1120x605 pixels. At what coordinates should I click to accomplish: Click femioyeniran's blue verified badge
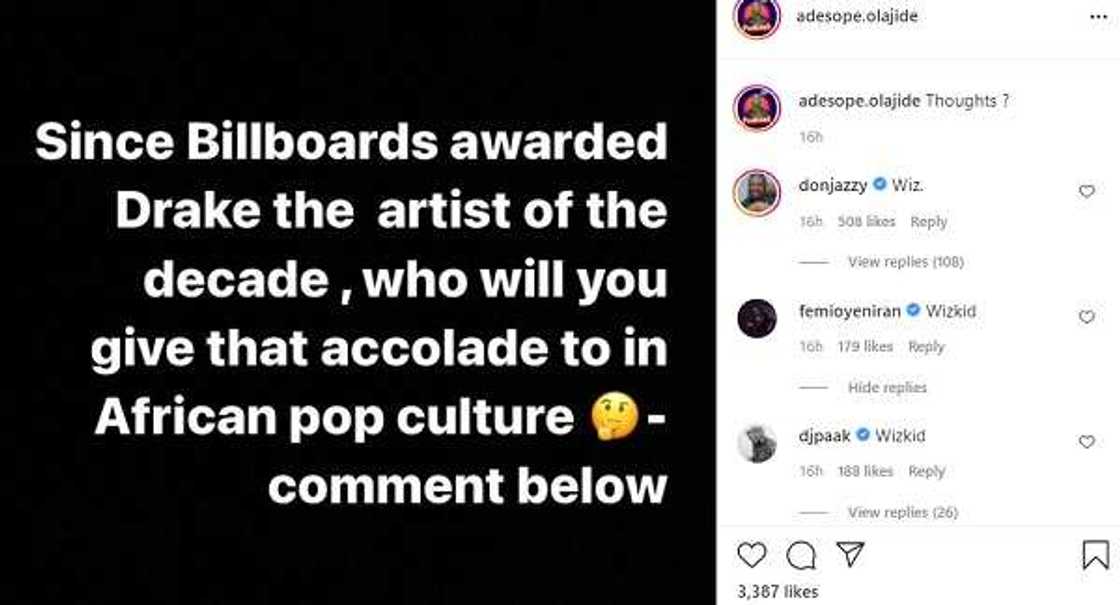coord(913,311)
